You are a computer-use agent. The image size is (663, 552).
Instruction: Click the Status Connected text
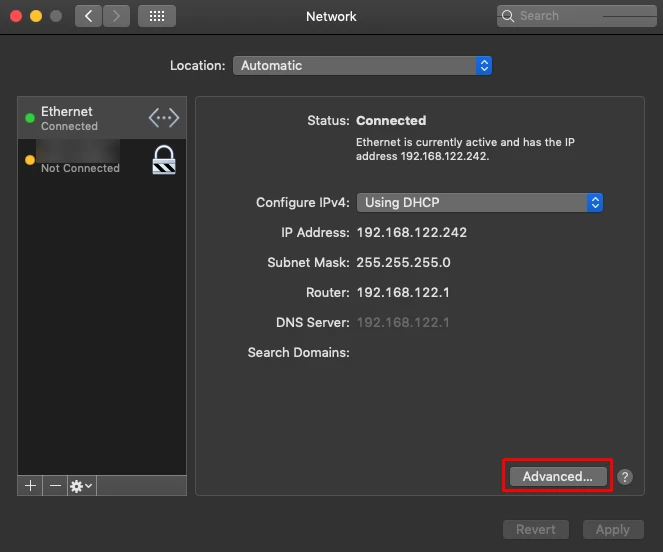[x=391, y=121]
